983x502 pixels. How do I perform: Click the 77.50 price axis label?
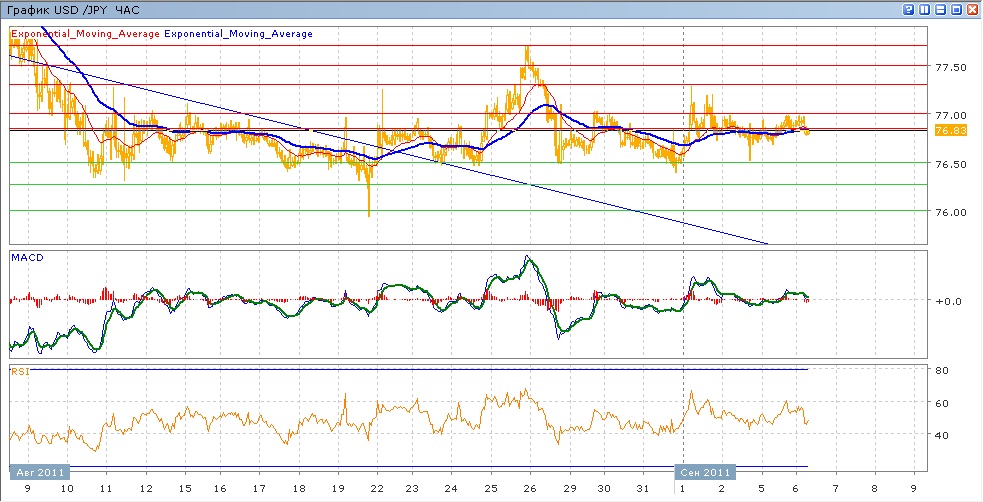pyautogui.click(x=950, y=67)
